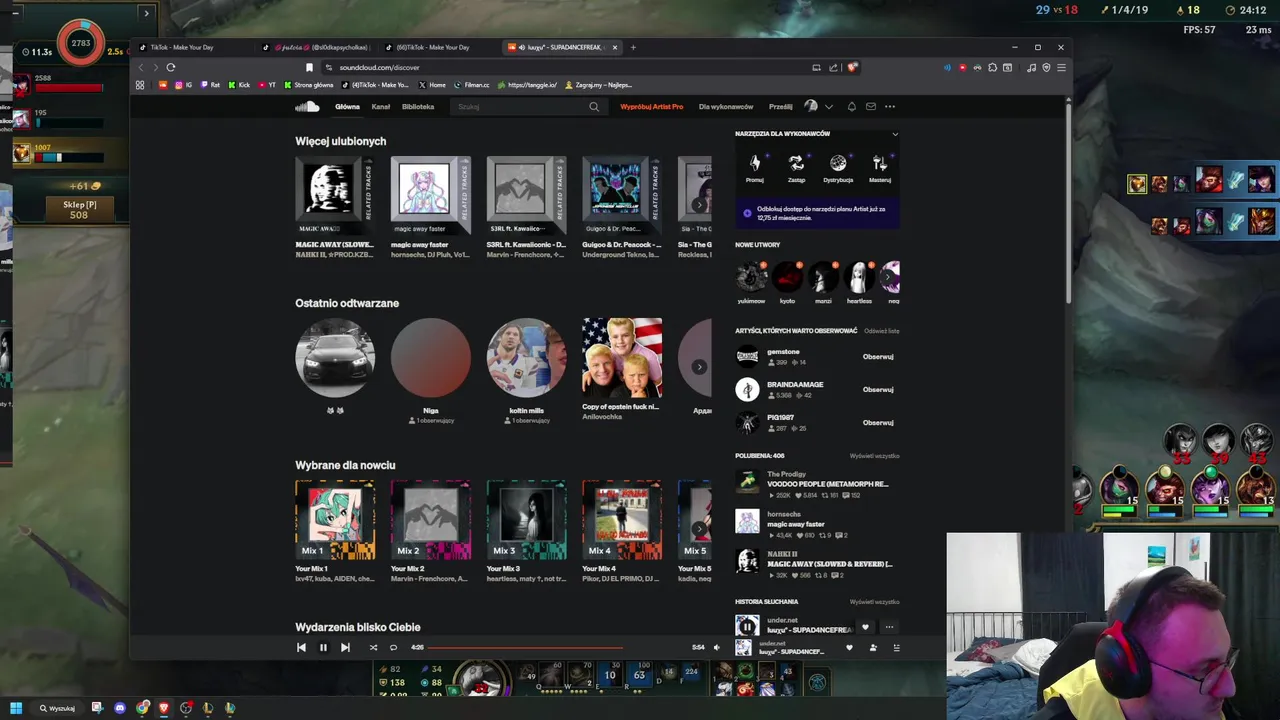Viewport: 1280px width, 720px height.
Task: Expand the profile avatar dropdown menu
Action: (828, 106)
